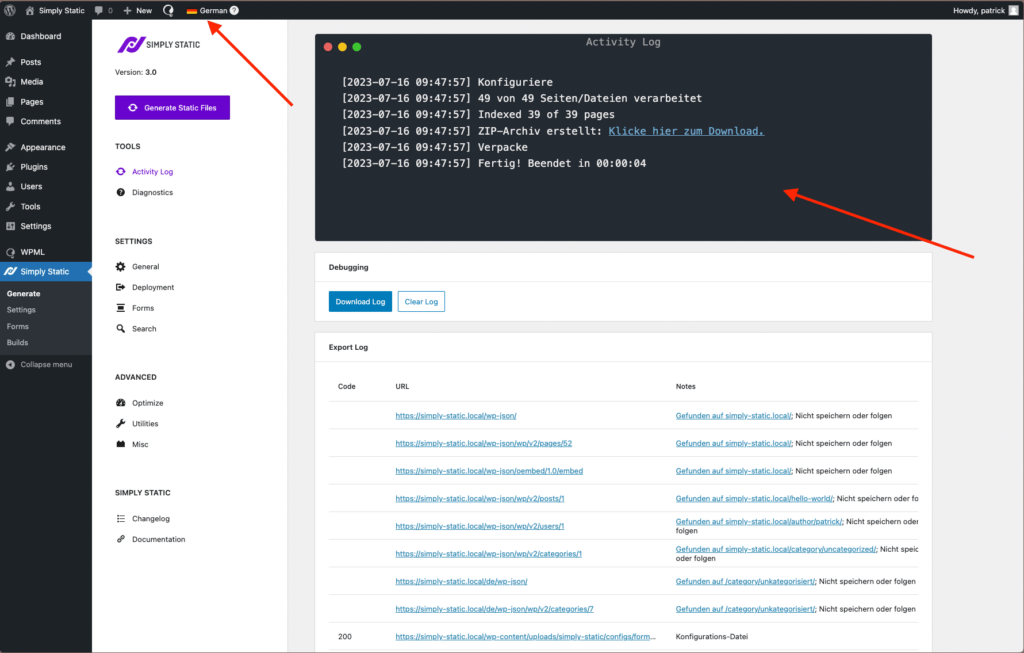Click the WordPress logo in admin bar
This screenshot has width=1024, height=653.
tap(10, 10)
